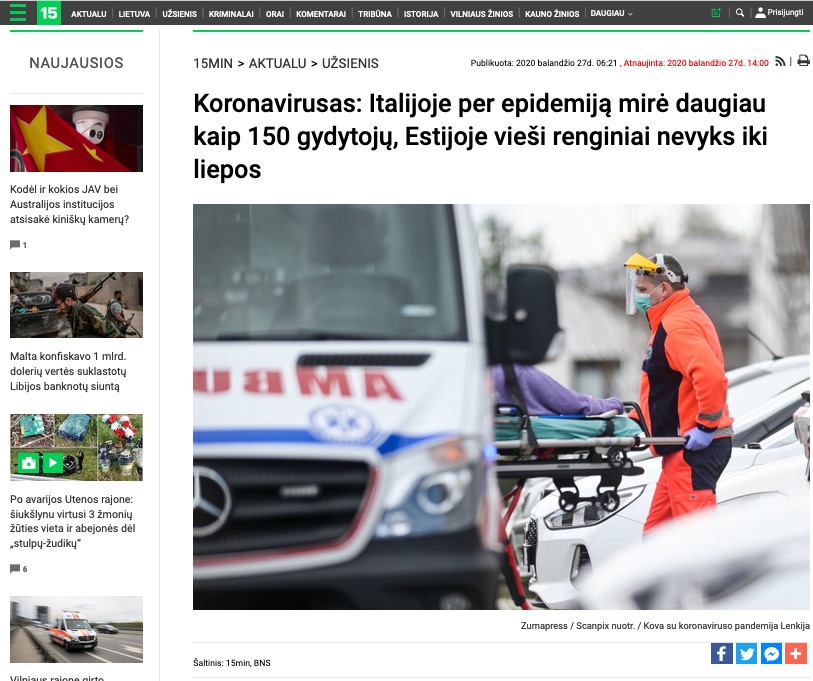Expand the Daugiau dropdown menu
Screen dimensions: 813x681
tap(611, 14)
